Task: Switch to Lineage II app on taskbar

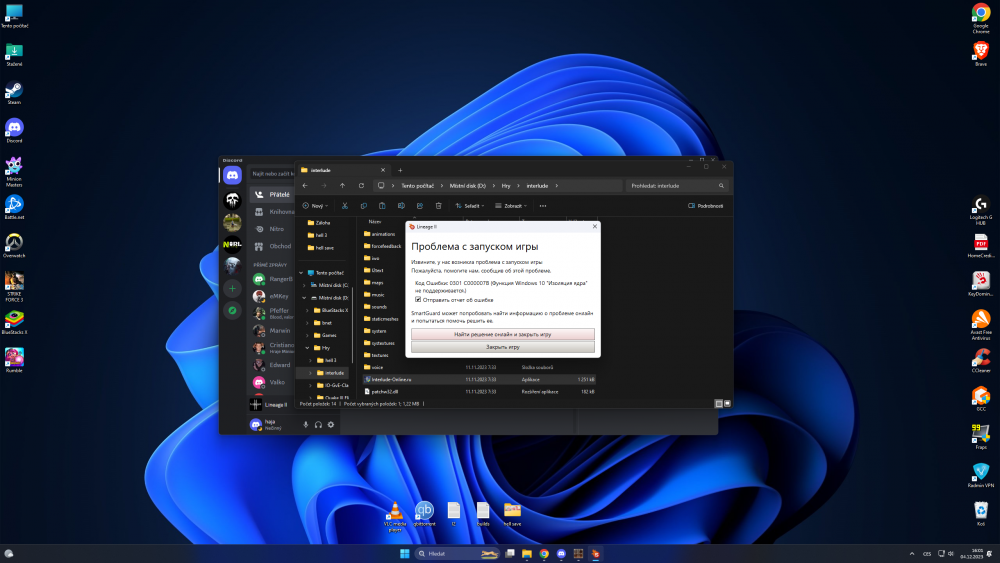Action: [595, 553]
